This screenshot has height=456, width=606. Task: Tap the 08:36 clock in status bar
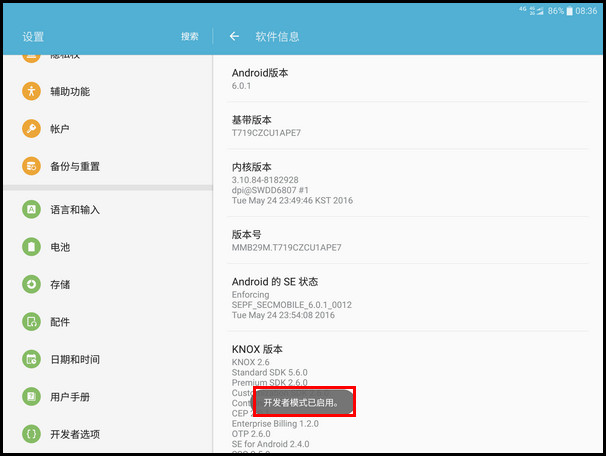pyautogui.click(x=586, y=11)
